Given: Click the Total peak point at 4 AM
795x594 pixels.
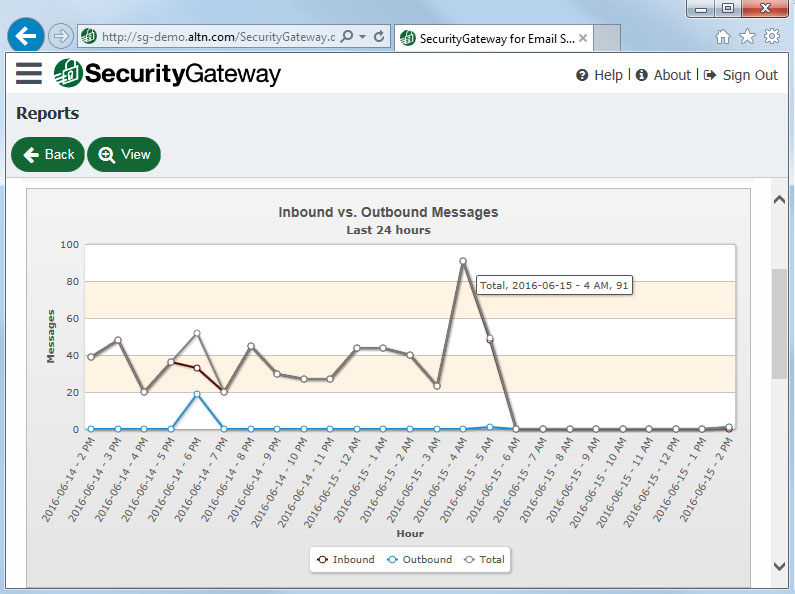Looking at the screenshot, I should (463, 261).
